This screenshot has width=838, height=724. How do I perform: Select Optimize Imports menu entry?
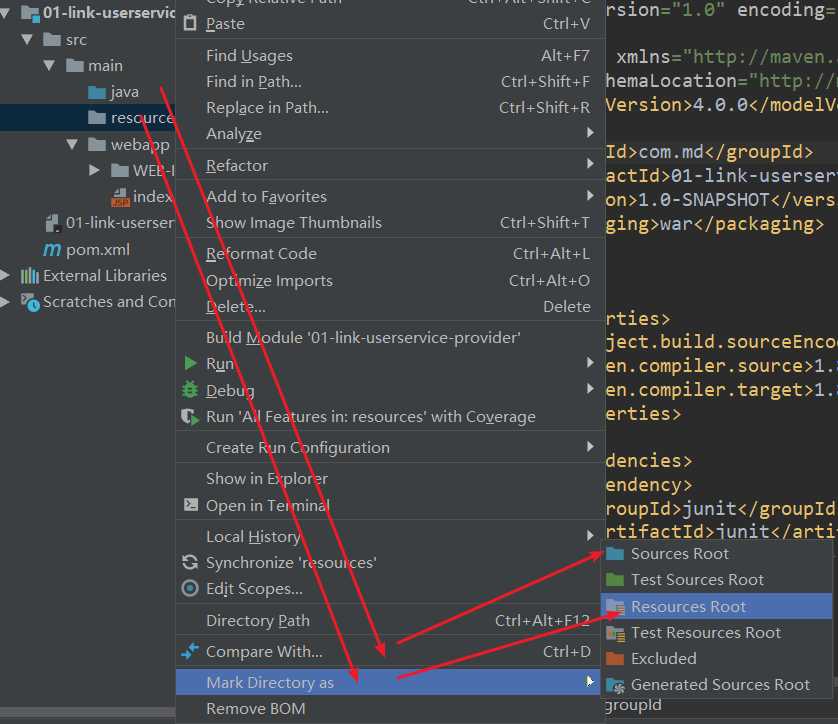[390, 281]
